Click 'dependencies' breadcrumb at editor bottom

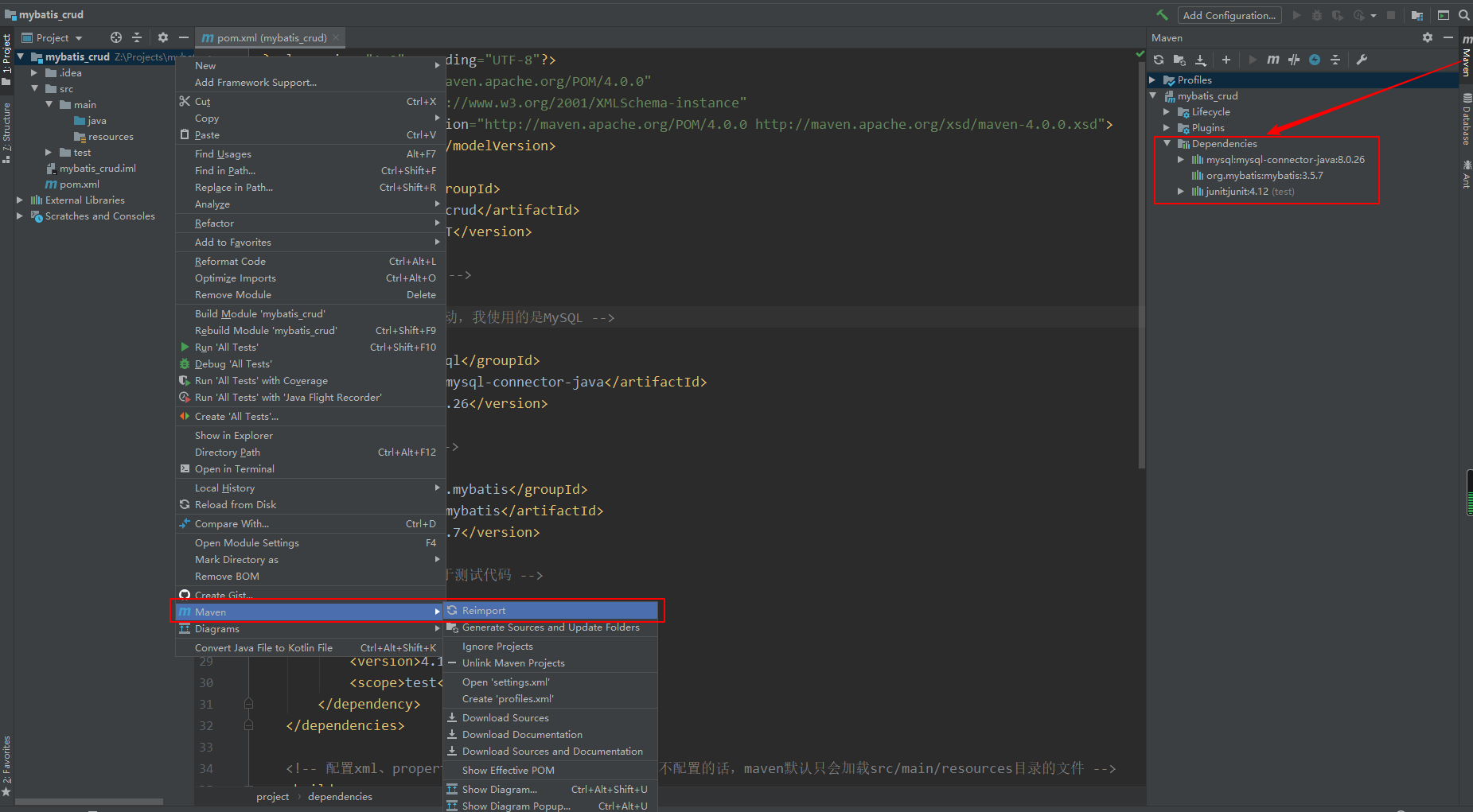340,796
